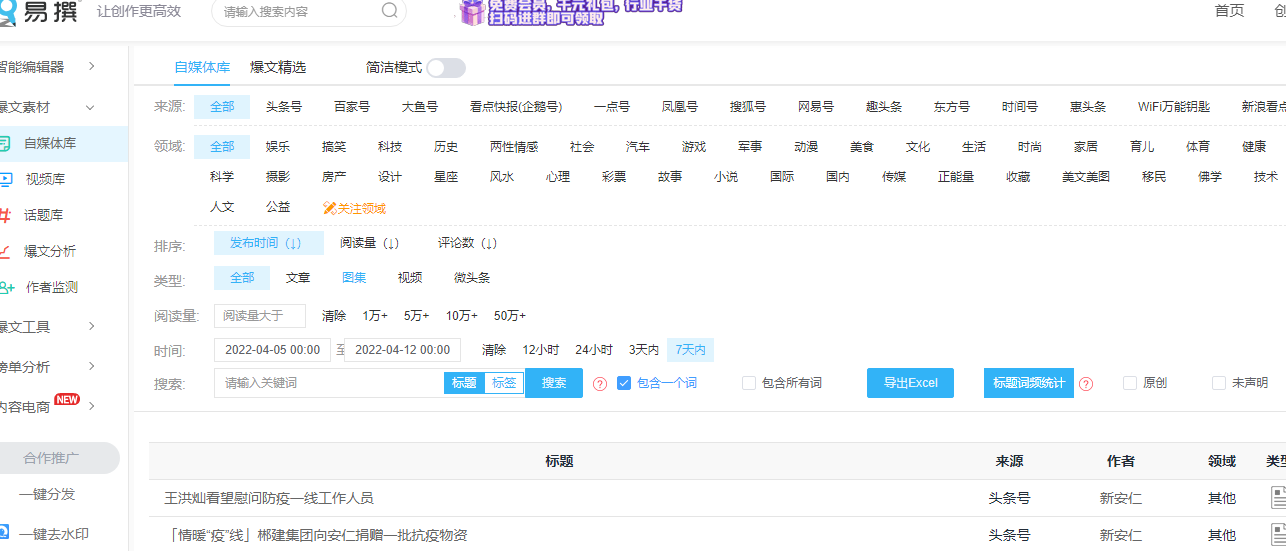Click the promotional gift banner
The height and width of the screenshot is (551, 1286).
click(x=570, y=12)
